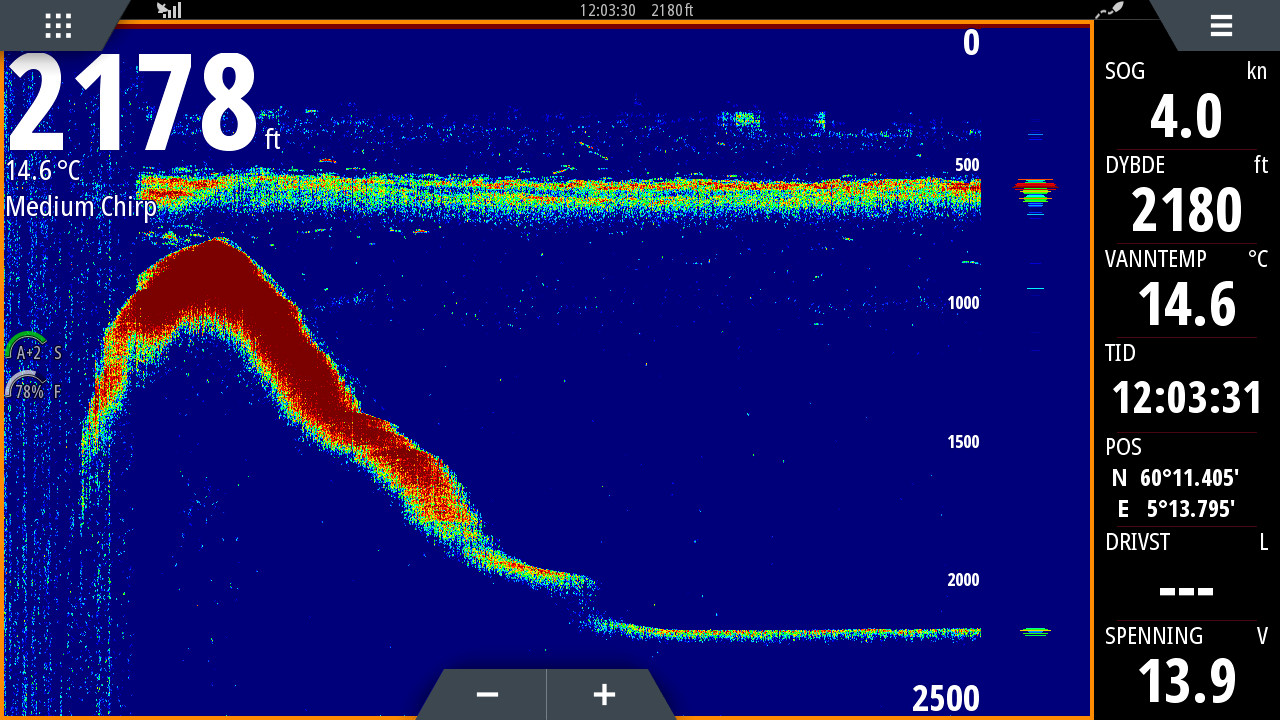Screen dimensions: 1280x720
Task: Click the 1000 depth scale mark
Action: point(964,303)
